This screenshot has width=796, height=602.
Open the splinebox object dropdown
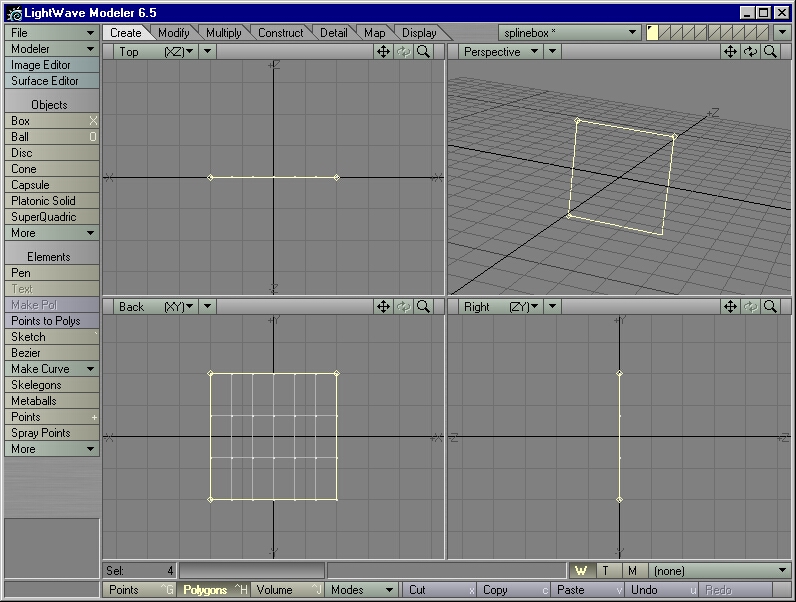point(570,33)
